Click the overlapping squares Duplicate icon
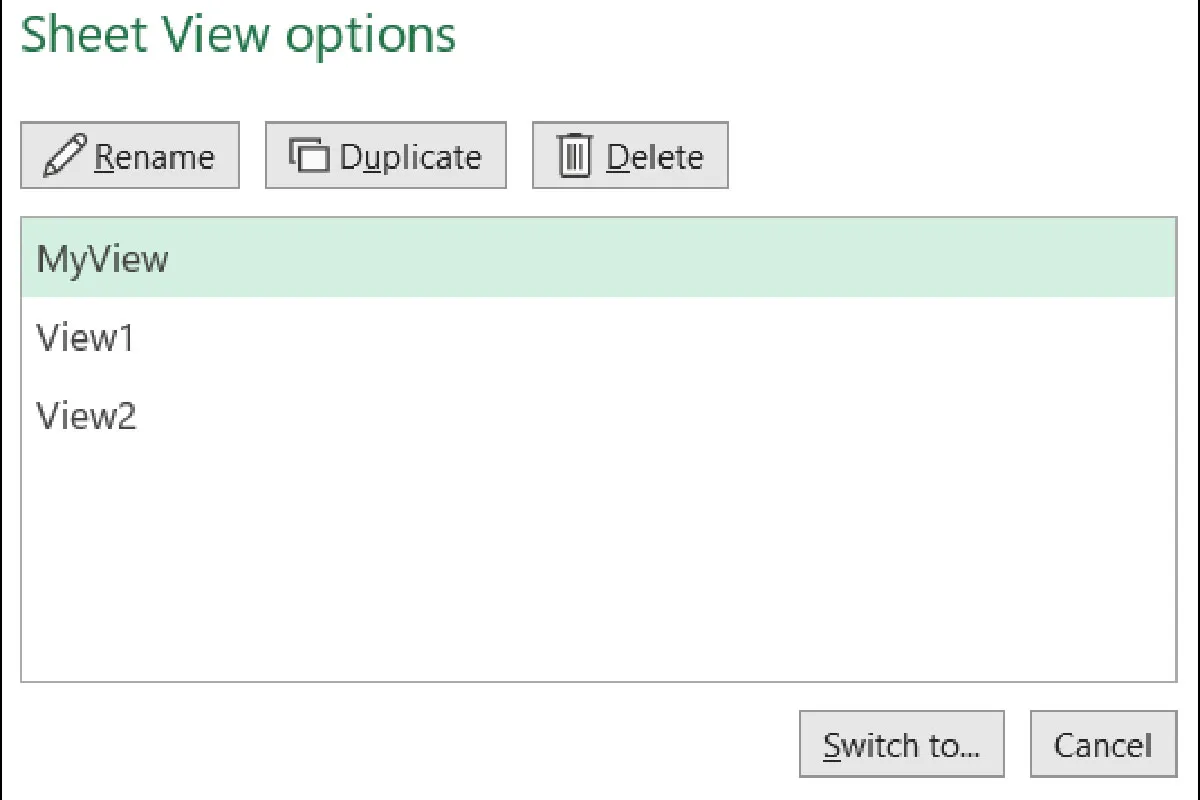The image size is (1200, 800). pyautogui.click(x=309, y=156)
